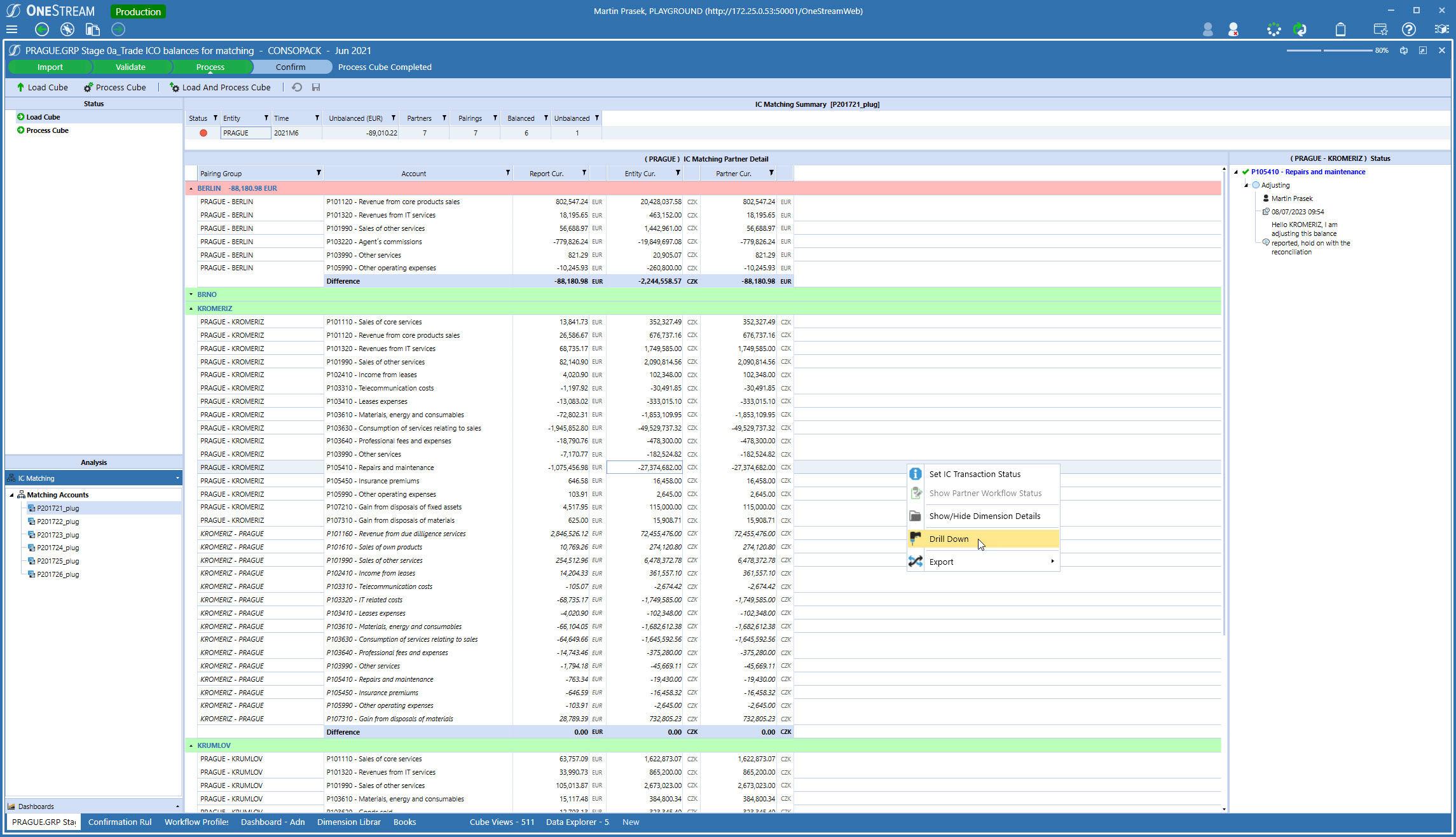Click the green refresh application icon
The image size is (1456, 837).
tap(1300, 29)
